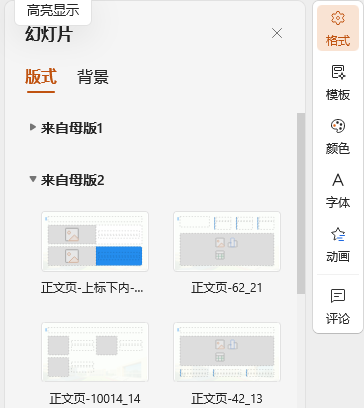Click the 正文页-62_21 caption text
364x408 pixels.
[x=227, y=287]
